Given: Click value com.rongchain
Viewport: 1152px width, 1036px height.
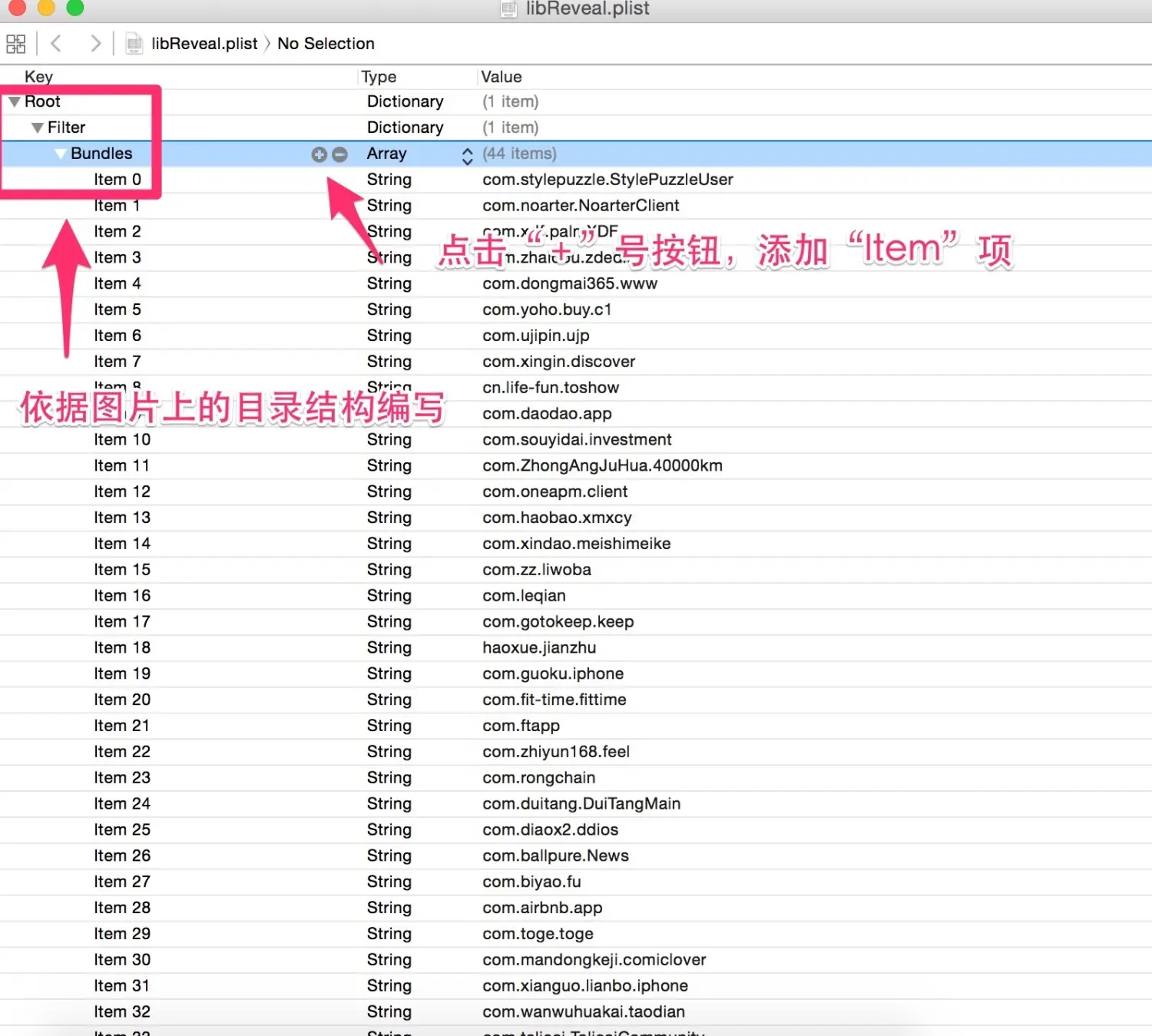Looking at the screenshot, I should (x=538, y=778).
